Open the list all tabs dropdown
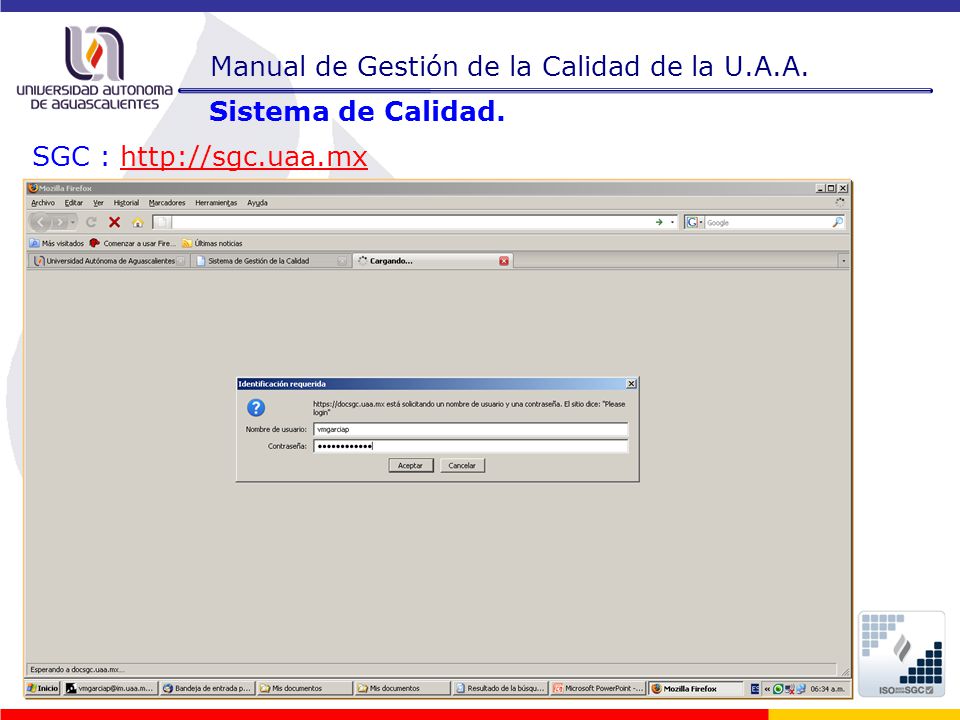Image resolution: width=960 pixels, height=720 pixels. tap(844, 261)
